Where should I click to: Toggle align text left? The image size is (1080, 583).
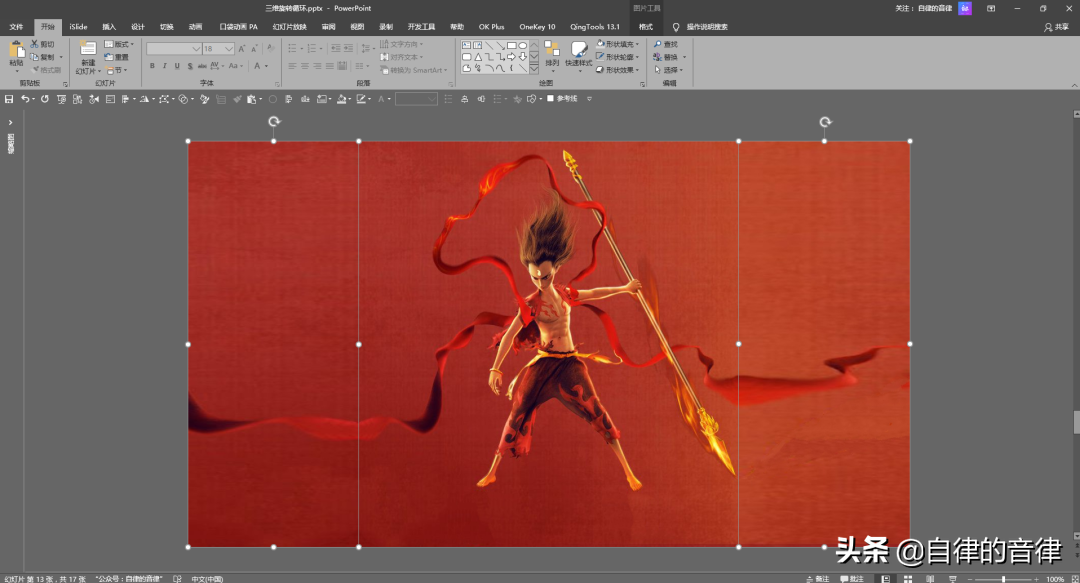point(292,66)
